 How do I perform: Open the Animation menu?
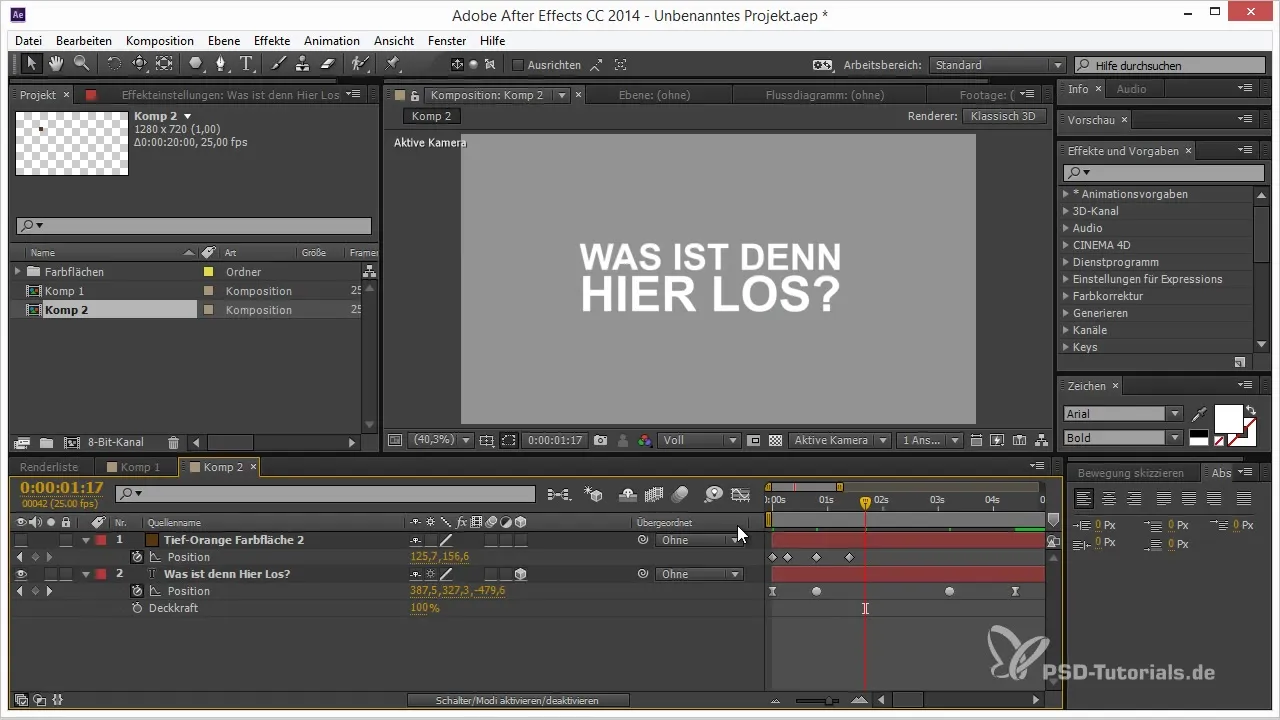pos(332,41)
